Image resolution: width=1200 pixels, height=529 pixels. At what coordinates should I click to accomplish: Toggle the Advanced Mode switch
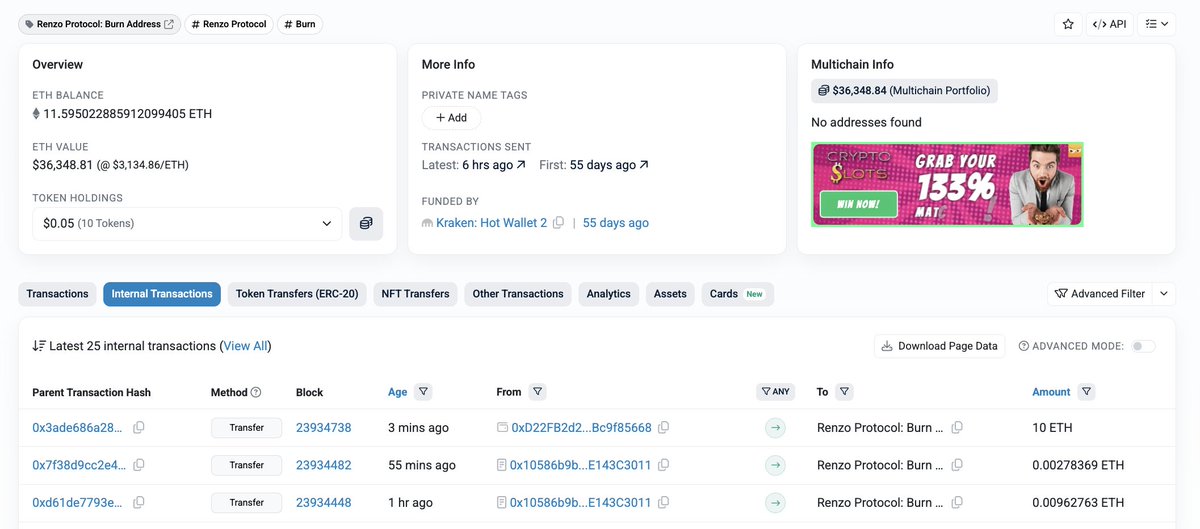point(1143,346)
